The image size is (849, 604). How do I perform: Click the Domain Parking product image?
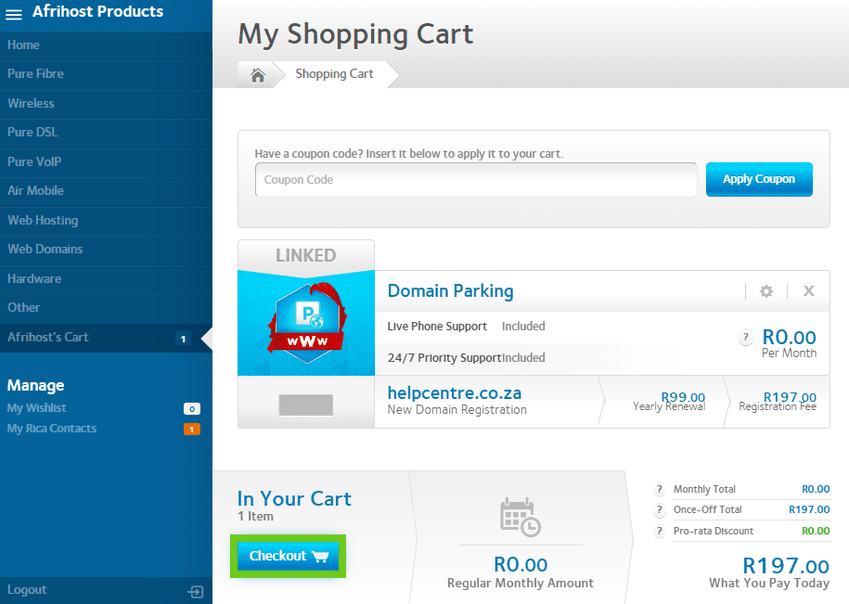(305, 322)
